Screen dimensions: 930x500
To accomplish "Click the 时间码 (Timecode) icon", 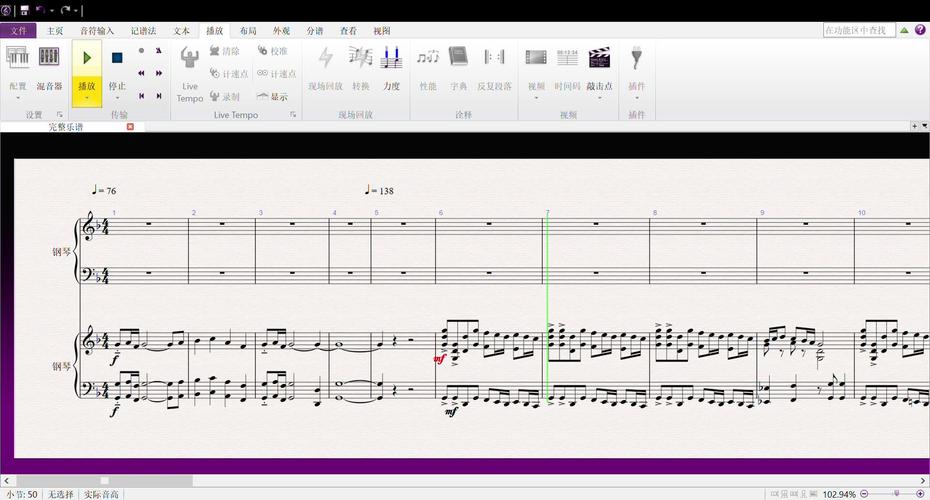I will [x=568, y=57].
